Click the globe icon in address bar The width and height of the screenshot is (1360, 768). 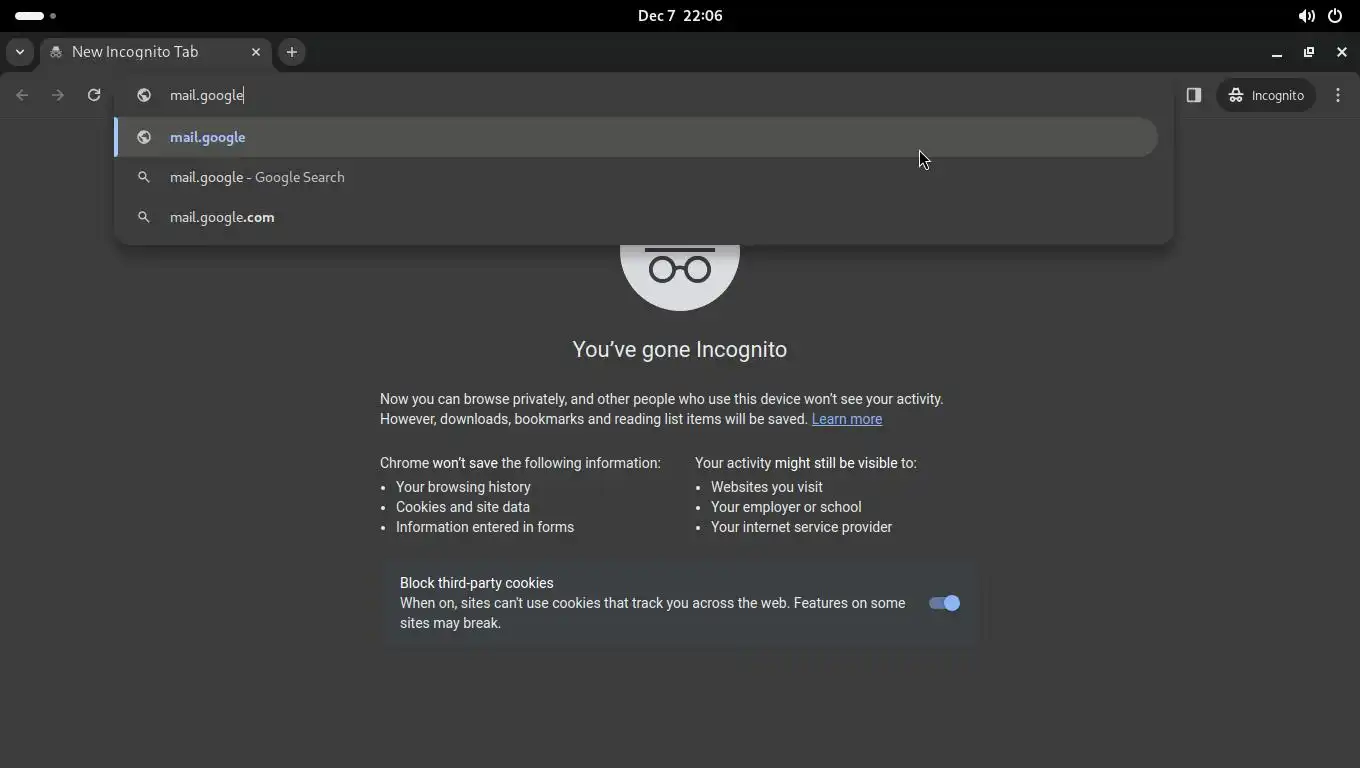click(144, 95)
